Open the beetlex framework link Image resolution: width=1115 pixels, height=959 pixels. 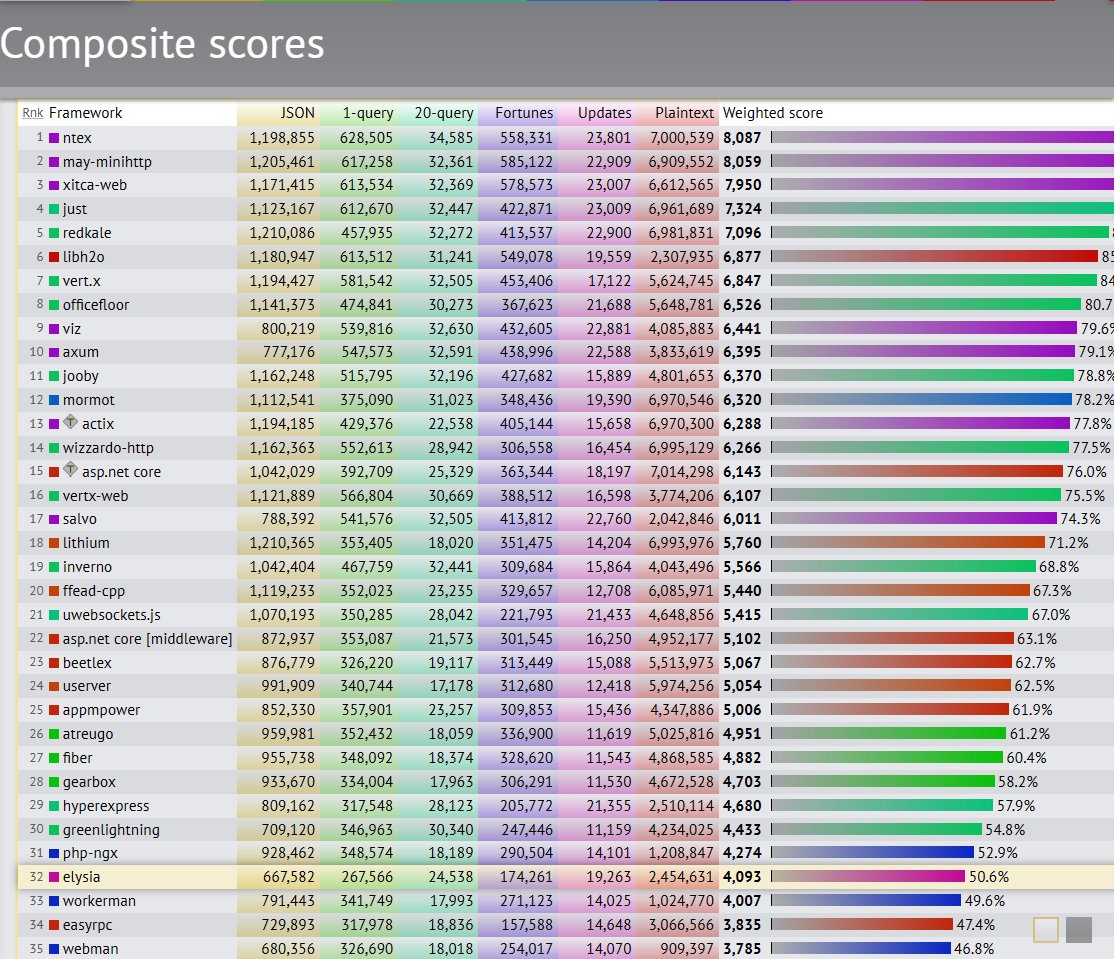(x=87, y=663)
